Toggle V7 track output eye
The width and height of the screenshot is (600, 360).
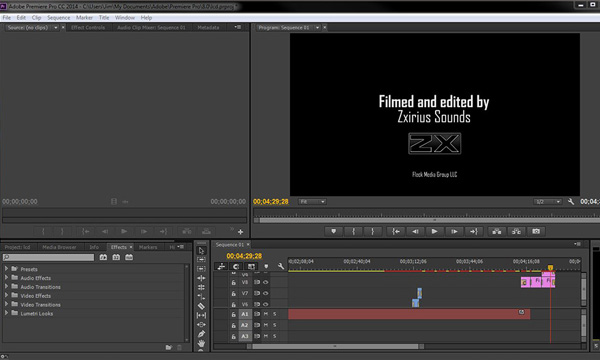pyautogui.click(x=266, y=293)
